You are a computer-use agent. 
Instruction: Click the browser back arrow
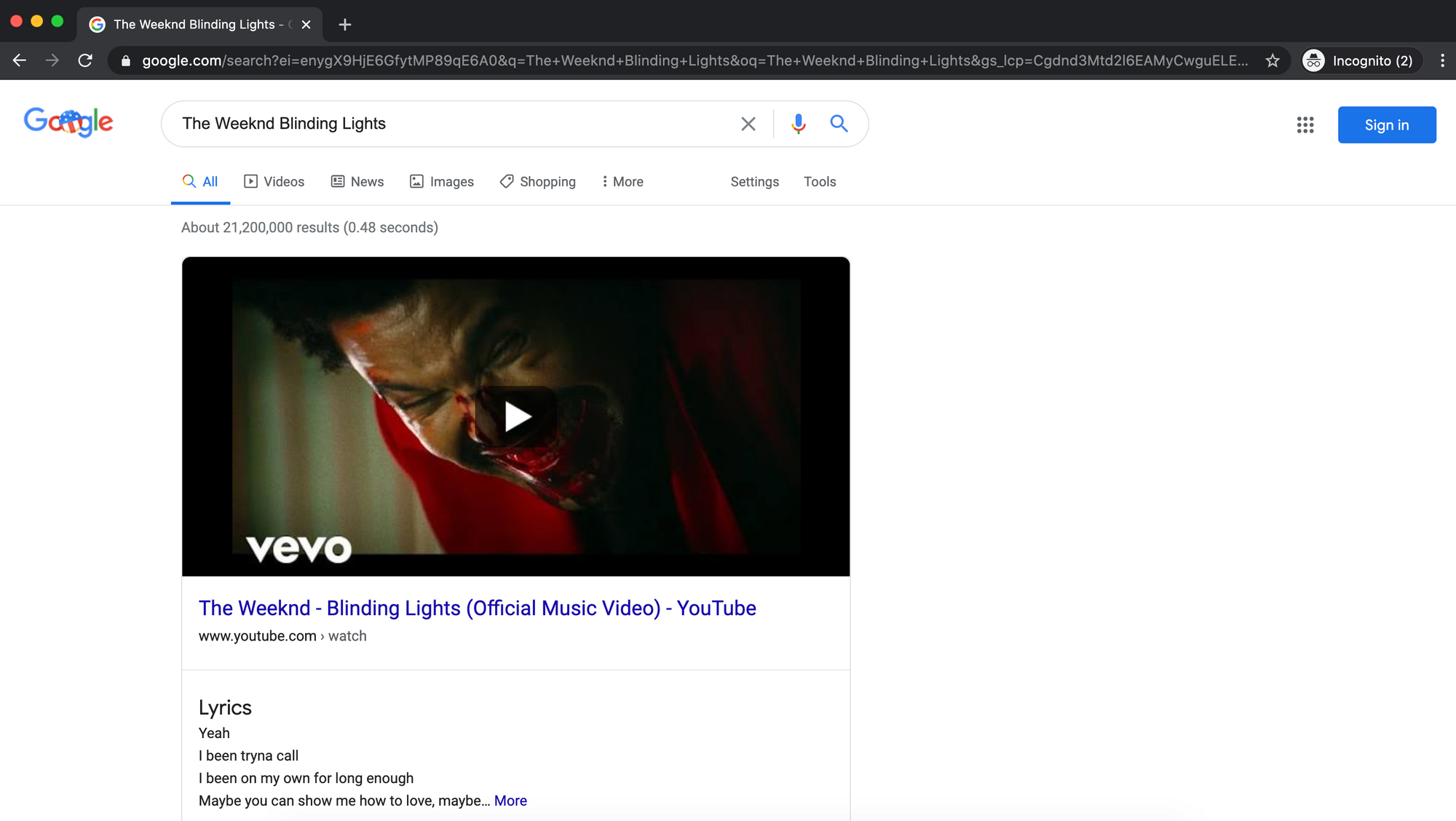(20, 60)
